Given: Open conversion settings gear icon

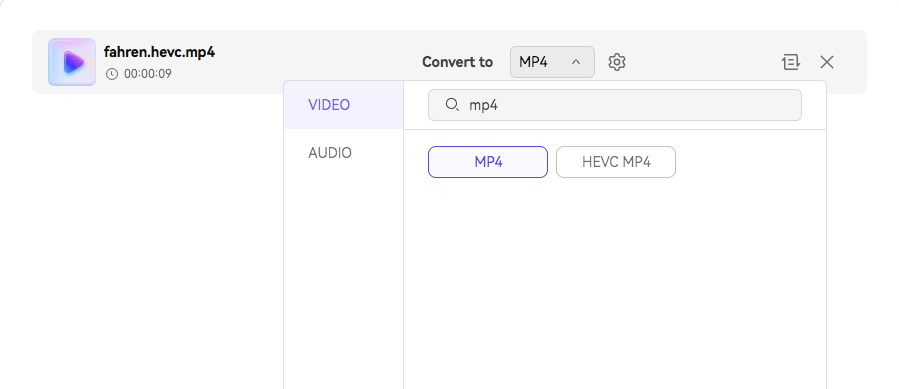Looking at the screenshot, I should point(616,62).
